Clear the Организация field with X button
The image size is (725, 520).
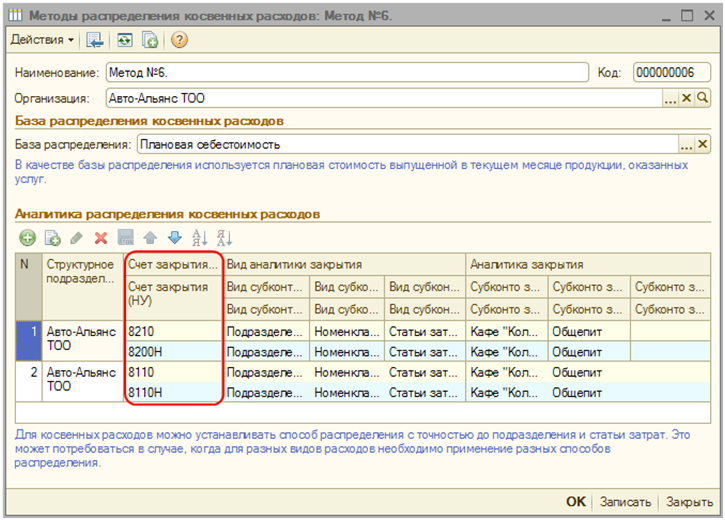click(687, 98)
